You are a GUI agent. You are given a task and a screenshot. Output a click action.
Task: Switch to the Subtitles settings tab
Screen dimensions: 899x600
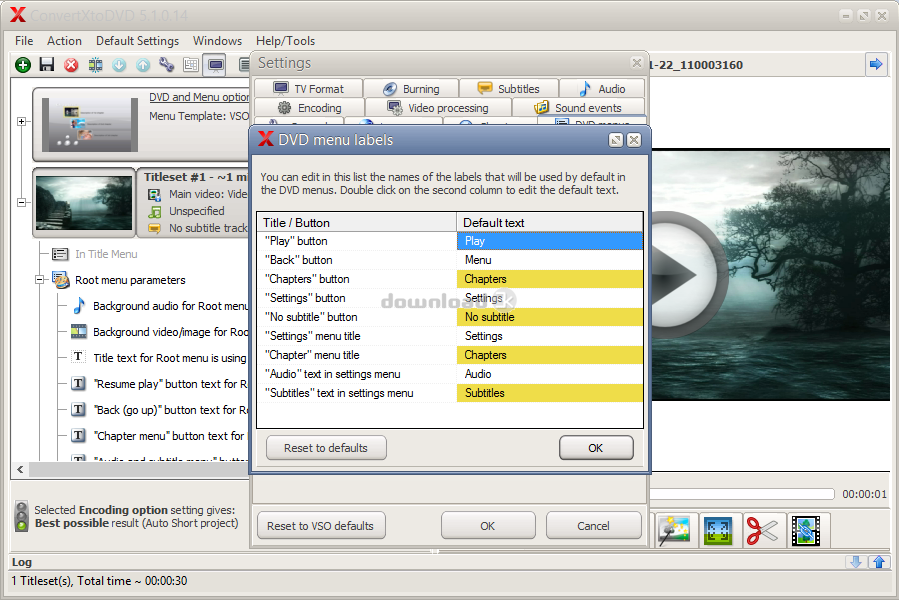point(509,89)
